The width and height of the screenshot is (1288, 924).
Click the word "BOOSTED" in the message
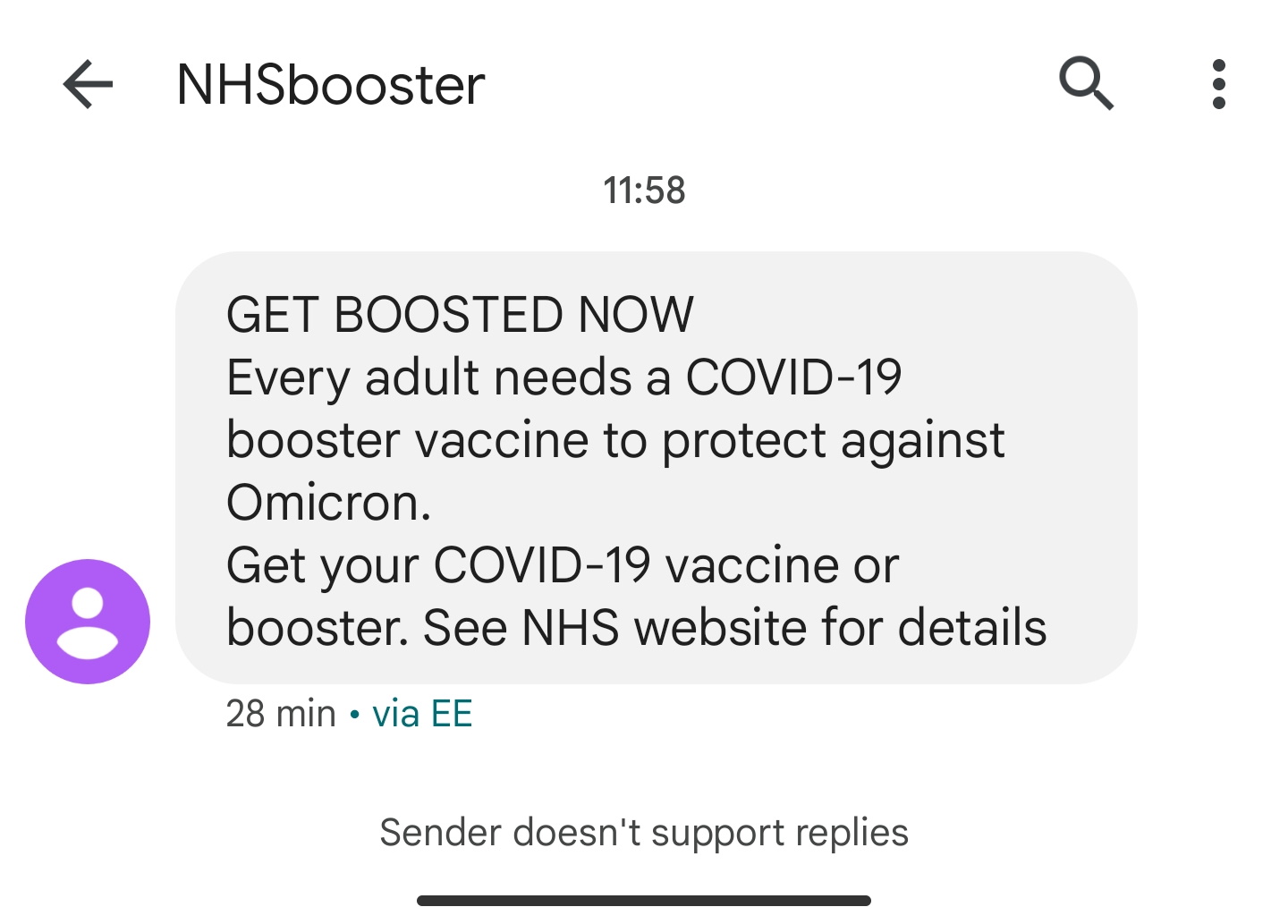coord(448,315)
